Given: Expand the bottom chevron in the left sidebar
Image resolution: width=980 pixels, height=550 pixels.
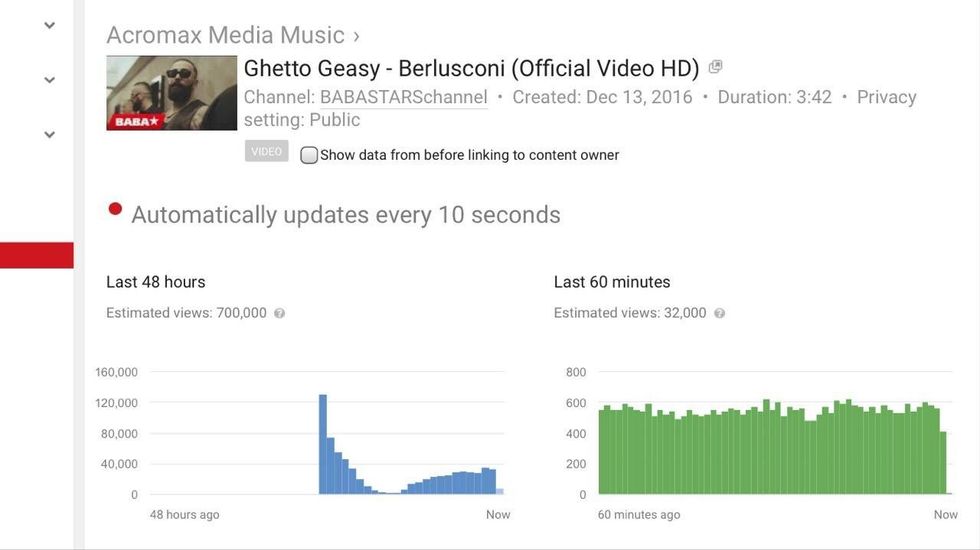Looking at the screenshot, I should (49, 135).
